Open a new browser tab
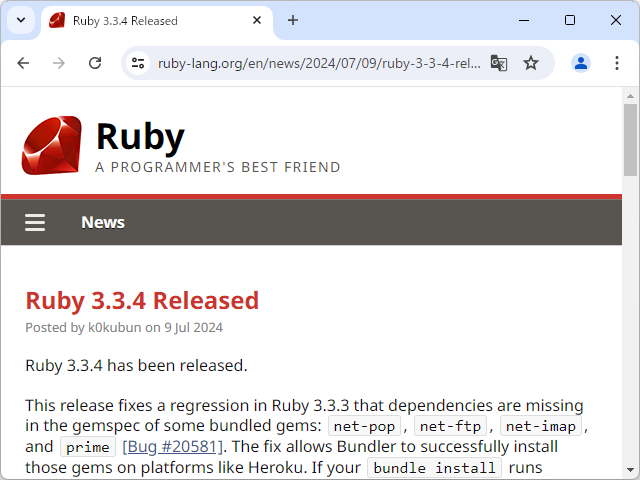This screenshot has width=640, height=480. click(293, 20)
